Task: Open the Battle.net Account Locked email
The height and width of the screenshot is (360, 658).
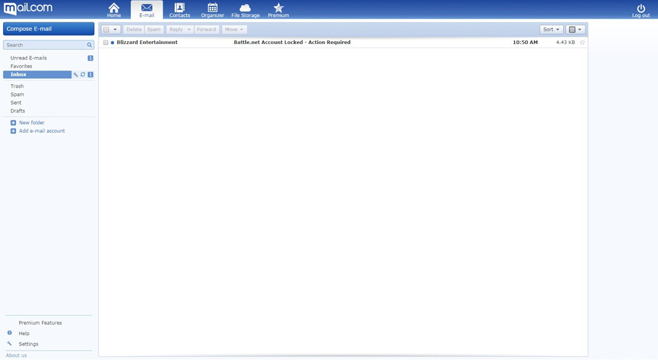Action: click(292, 42)
